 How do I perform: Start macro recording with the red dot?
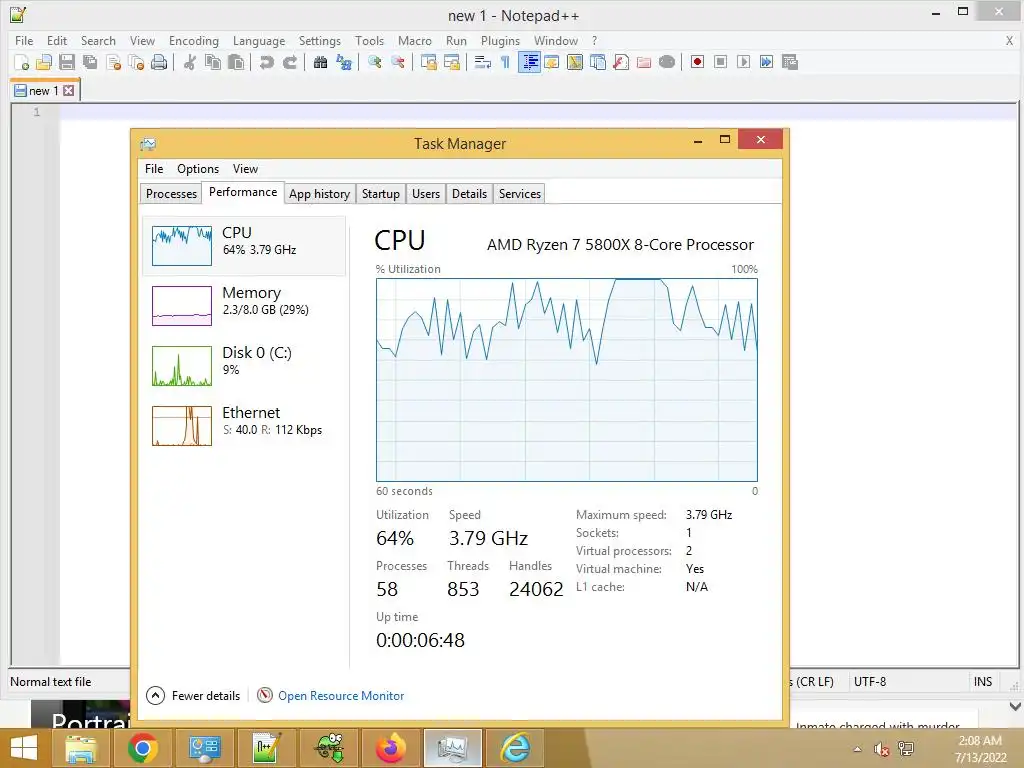[x=697, y=62]
